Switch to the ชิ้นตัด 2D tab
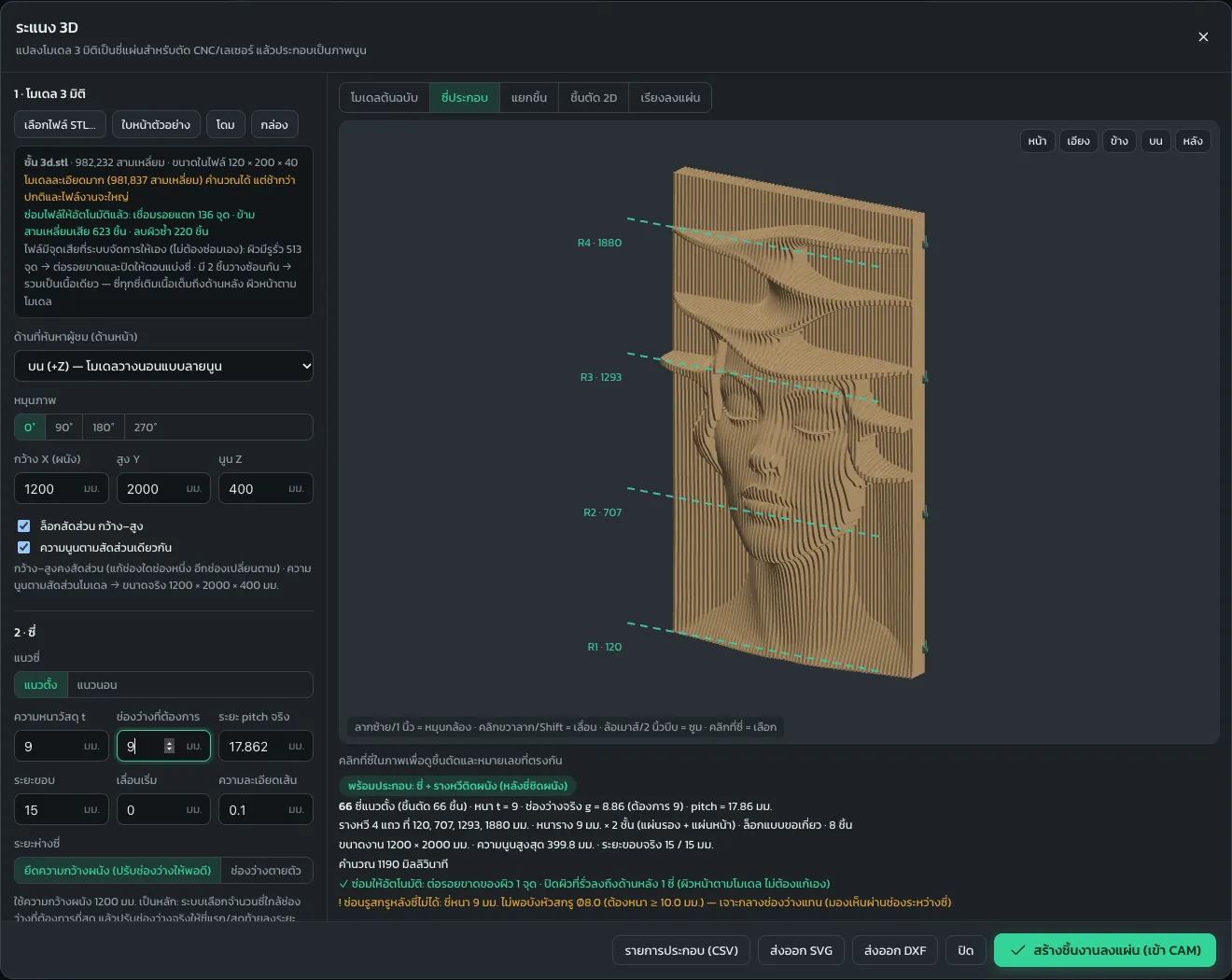 (594, 98)
